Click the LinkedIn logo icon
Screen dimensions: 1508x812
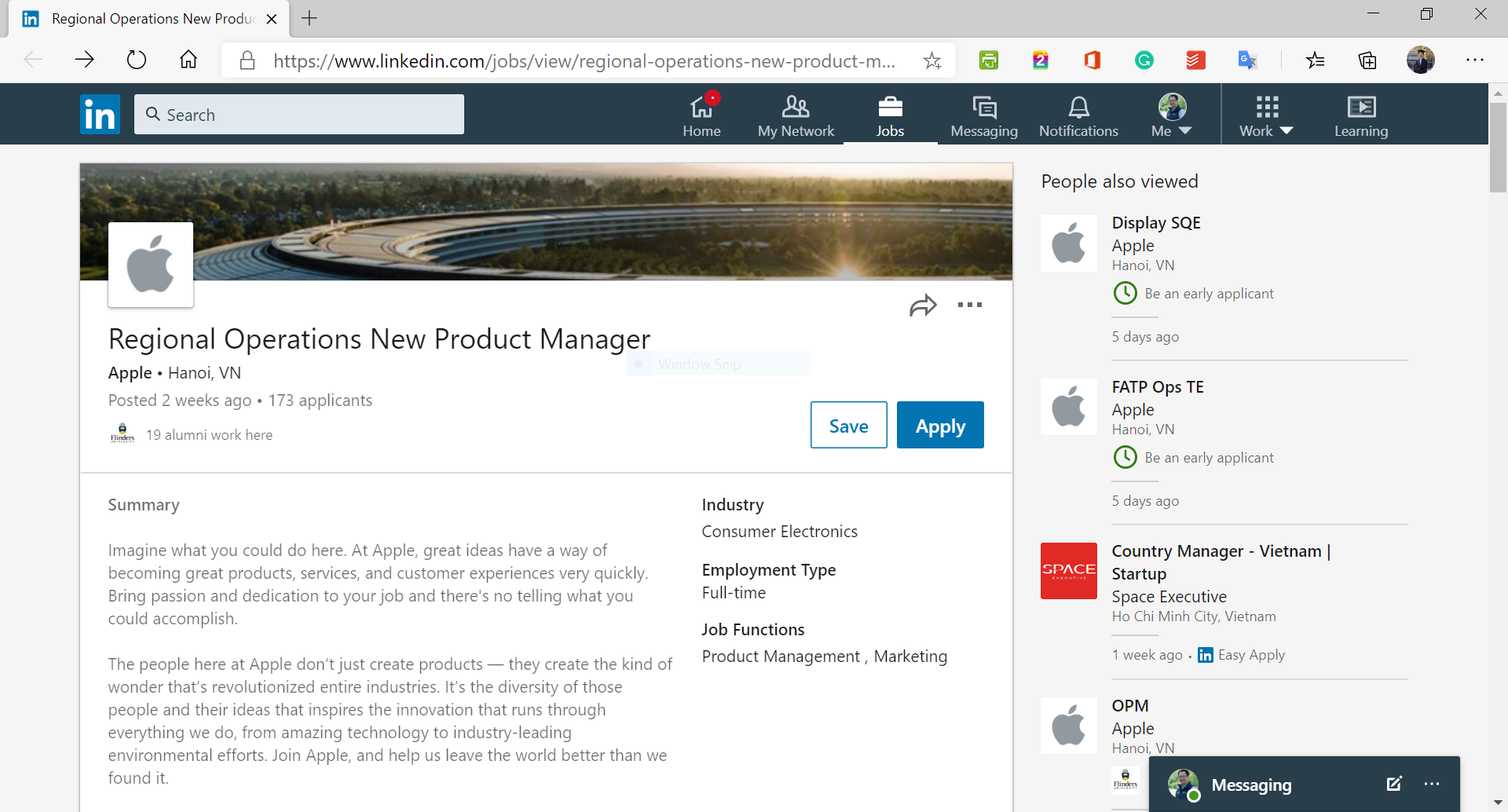100,115
